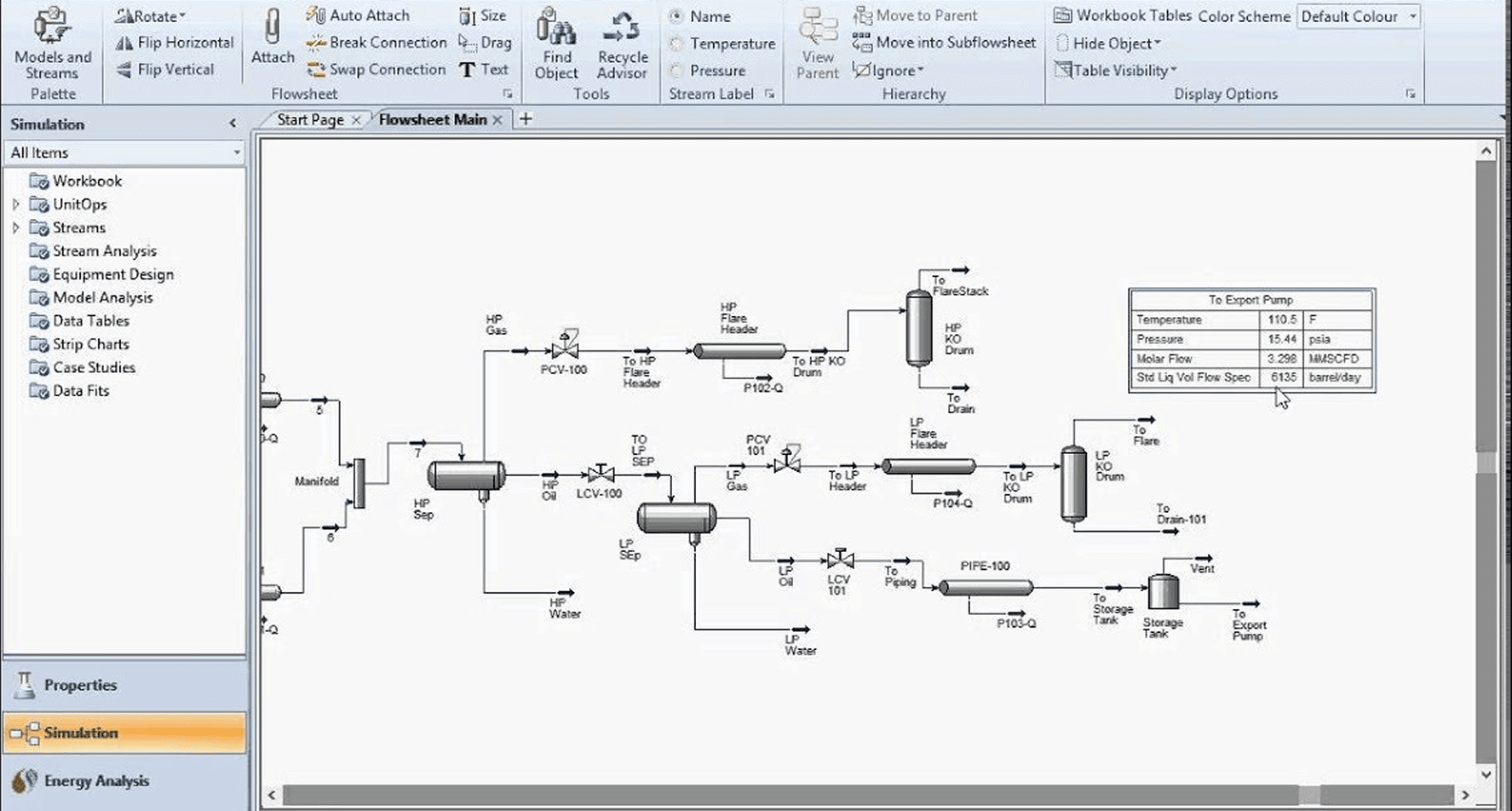Open the Simulation environment
The width and height of the screenshot is (1512, 811).
[x=124, y=733]
